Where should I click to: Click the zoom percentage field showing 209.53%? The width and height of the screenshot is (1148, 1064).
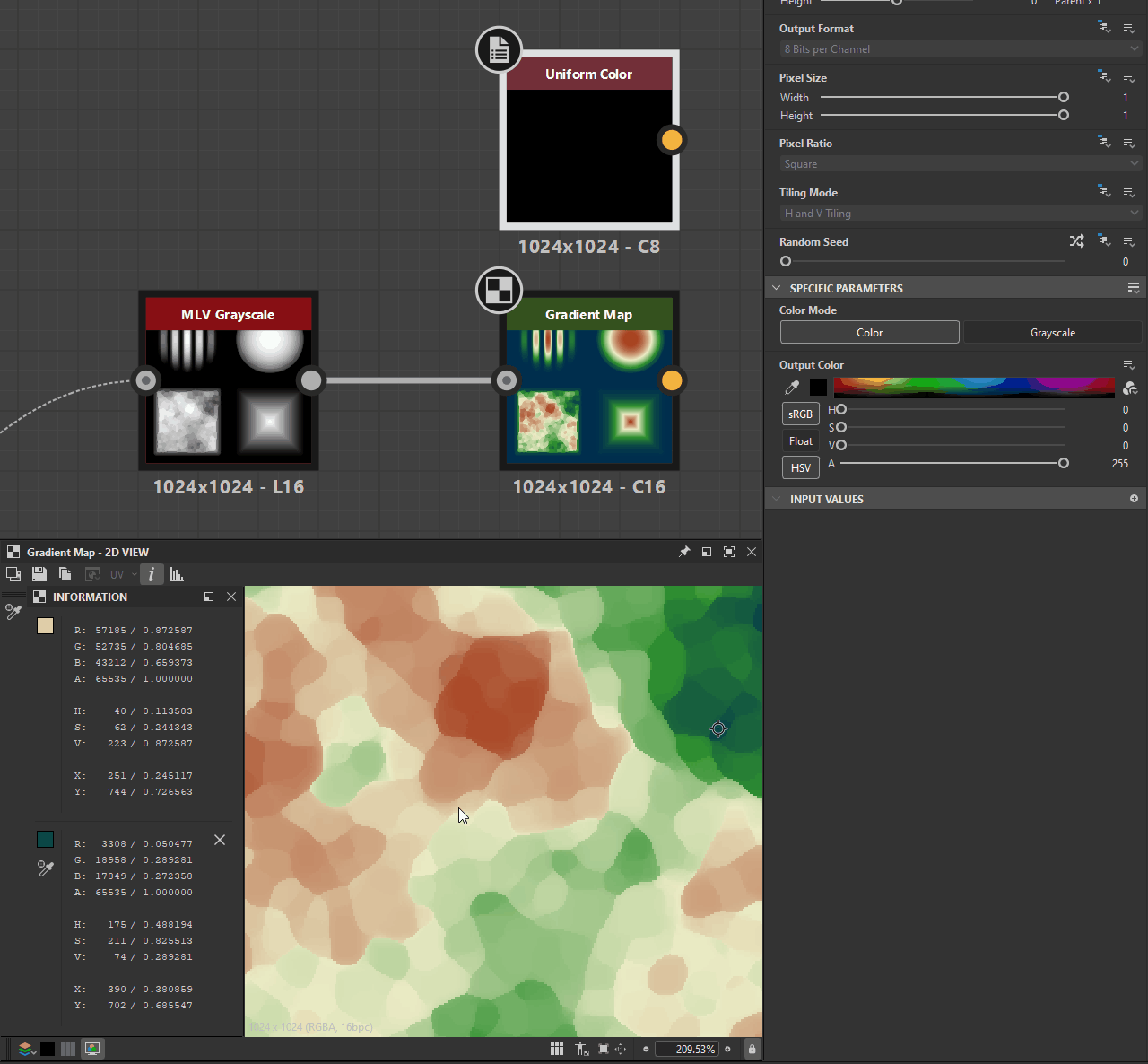(688, 1048)
